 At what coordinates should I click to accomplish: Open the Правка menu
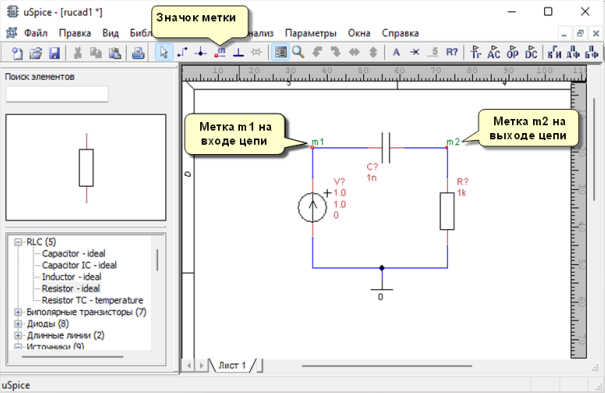tap(75, 33)
